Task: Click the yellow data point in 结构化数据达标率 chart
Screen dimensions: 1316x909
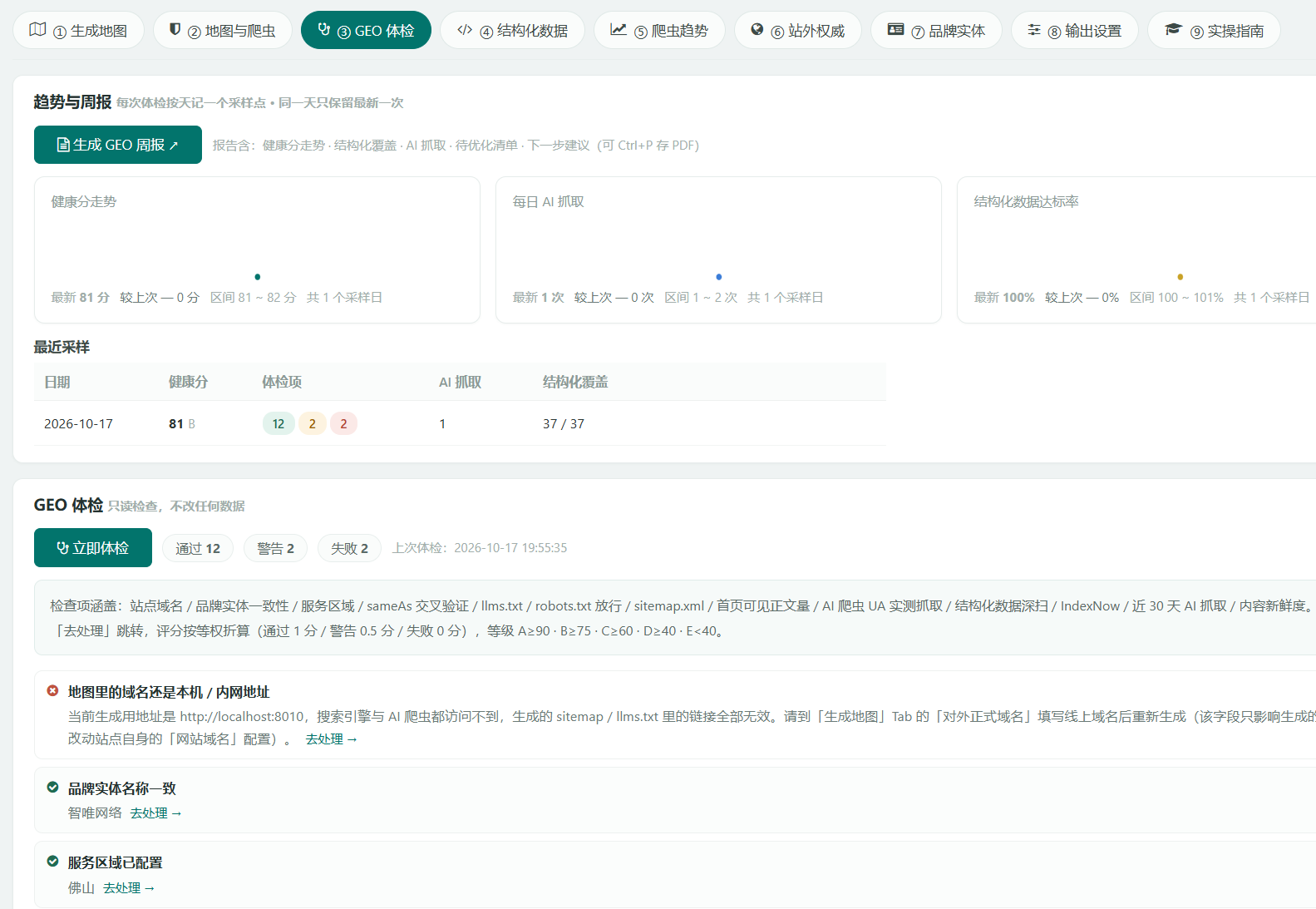Action: pos(1180,277)
